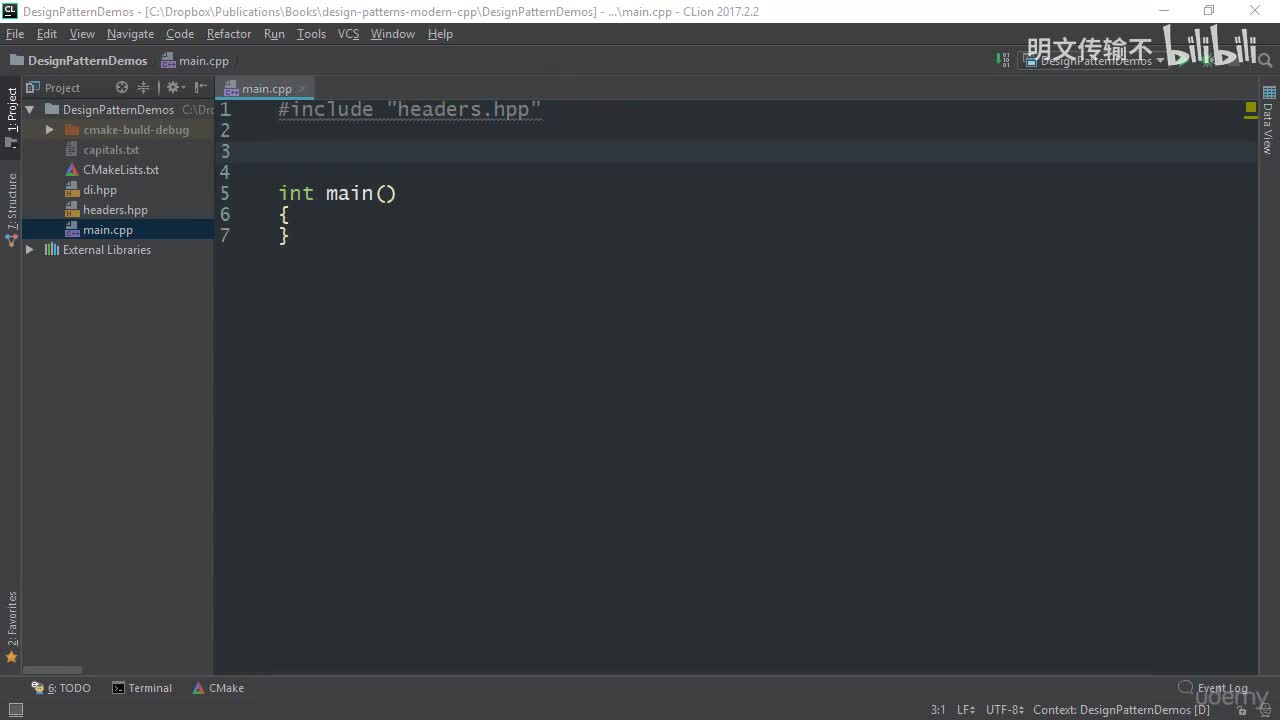The image size is (1280, 720).
Task: Expand External Libraries node
Action: tap(30, 250)
